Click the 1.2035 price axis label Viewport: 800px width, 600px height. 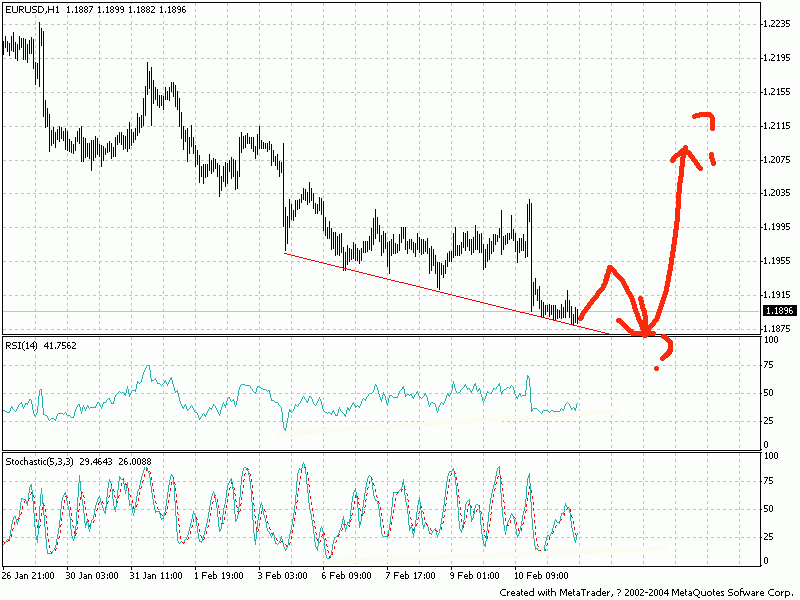778,192
